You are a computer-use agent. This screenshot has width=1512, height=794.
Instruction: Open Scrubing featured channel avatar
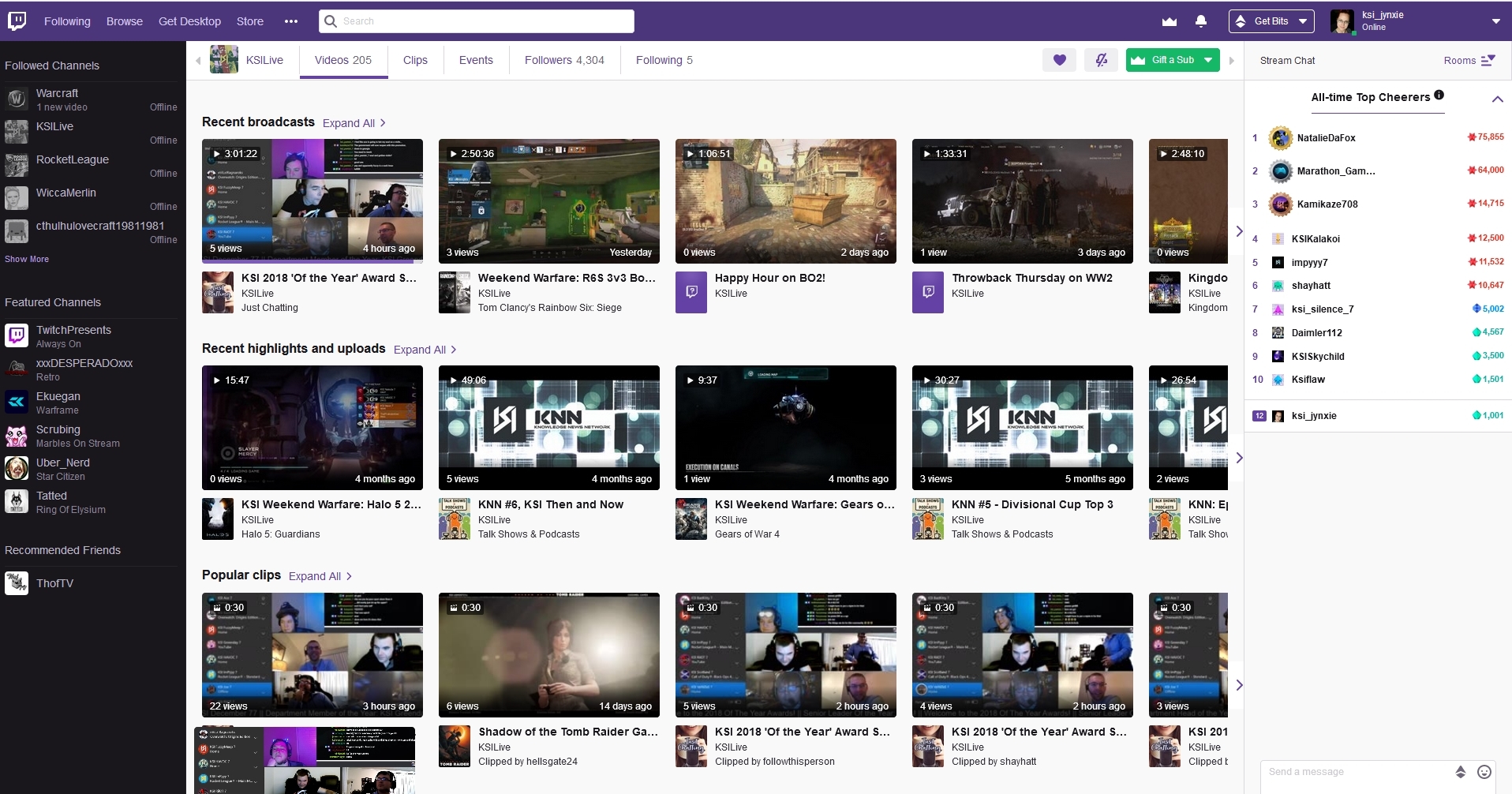17,435
